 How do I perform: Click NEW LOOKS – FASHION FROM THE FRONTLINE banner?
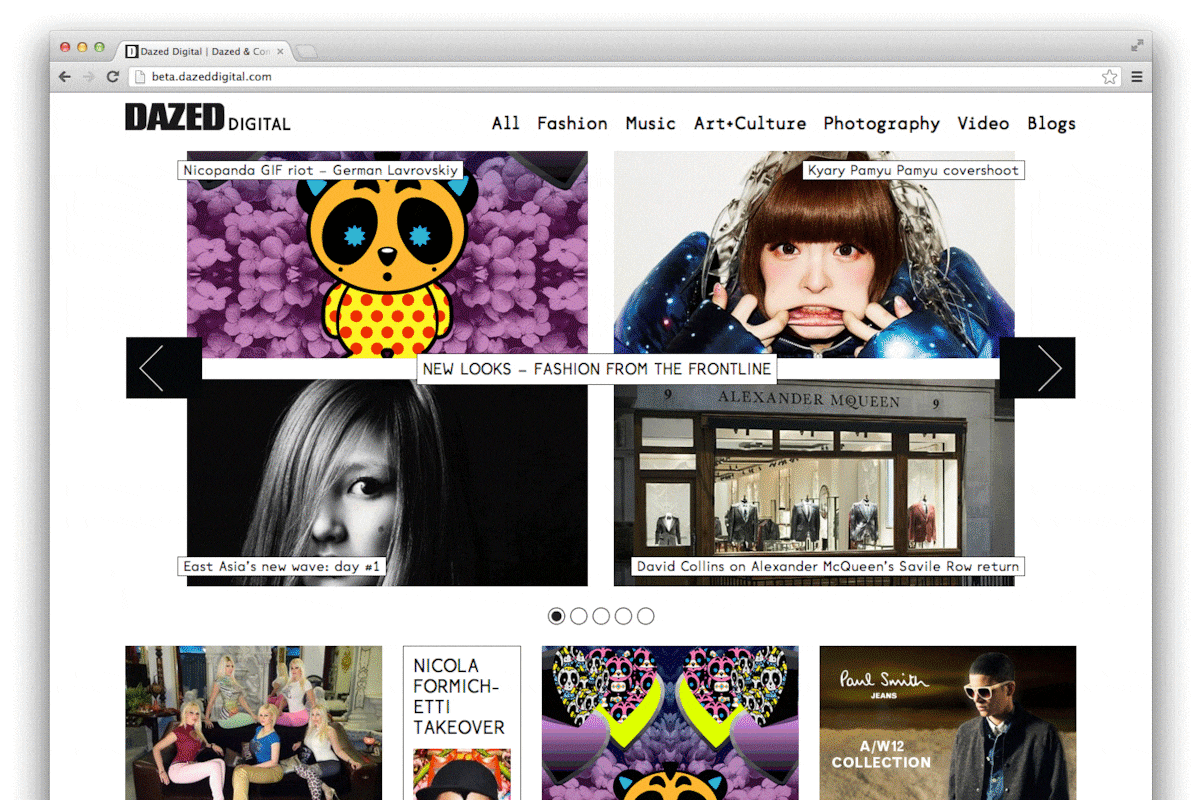tap(597, 368)
